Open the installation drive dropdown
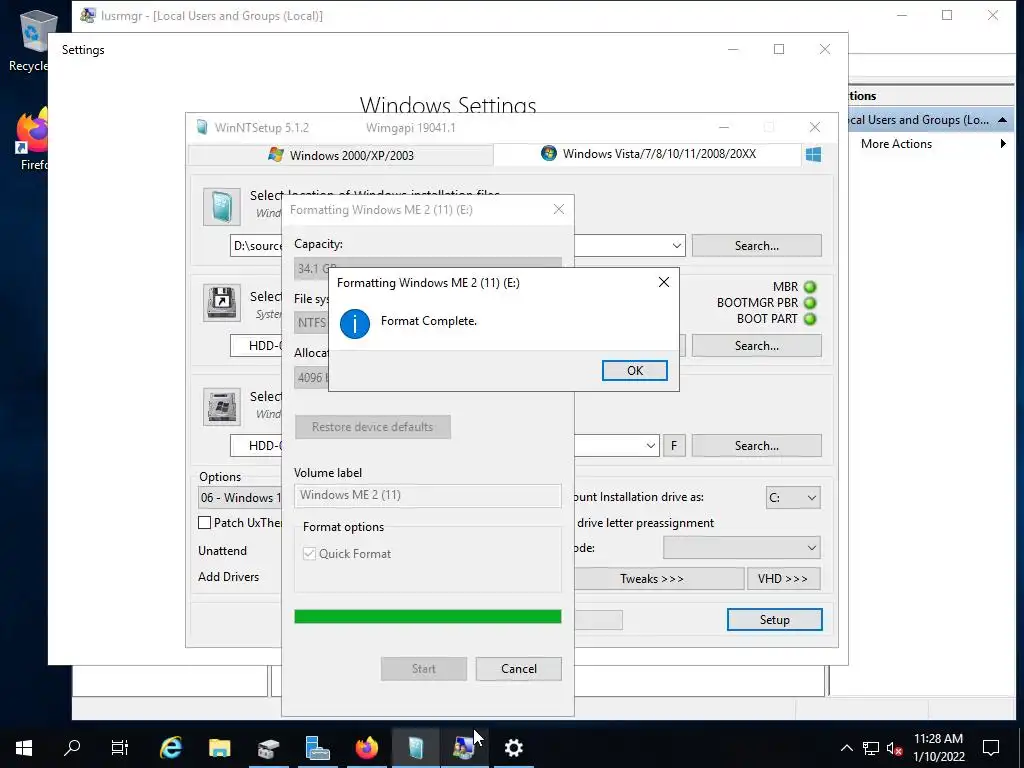 tap(650, 446)
